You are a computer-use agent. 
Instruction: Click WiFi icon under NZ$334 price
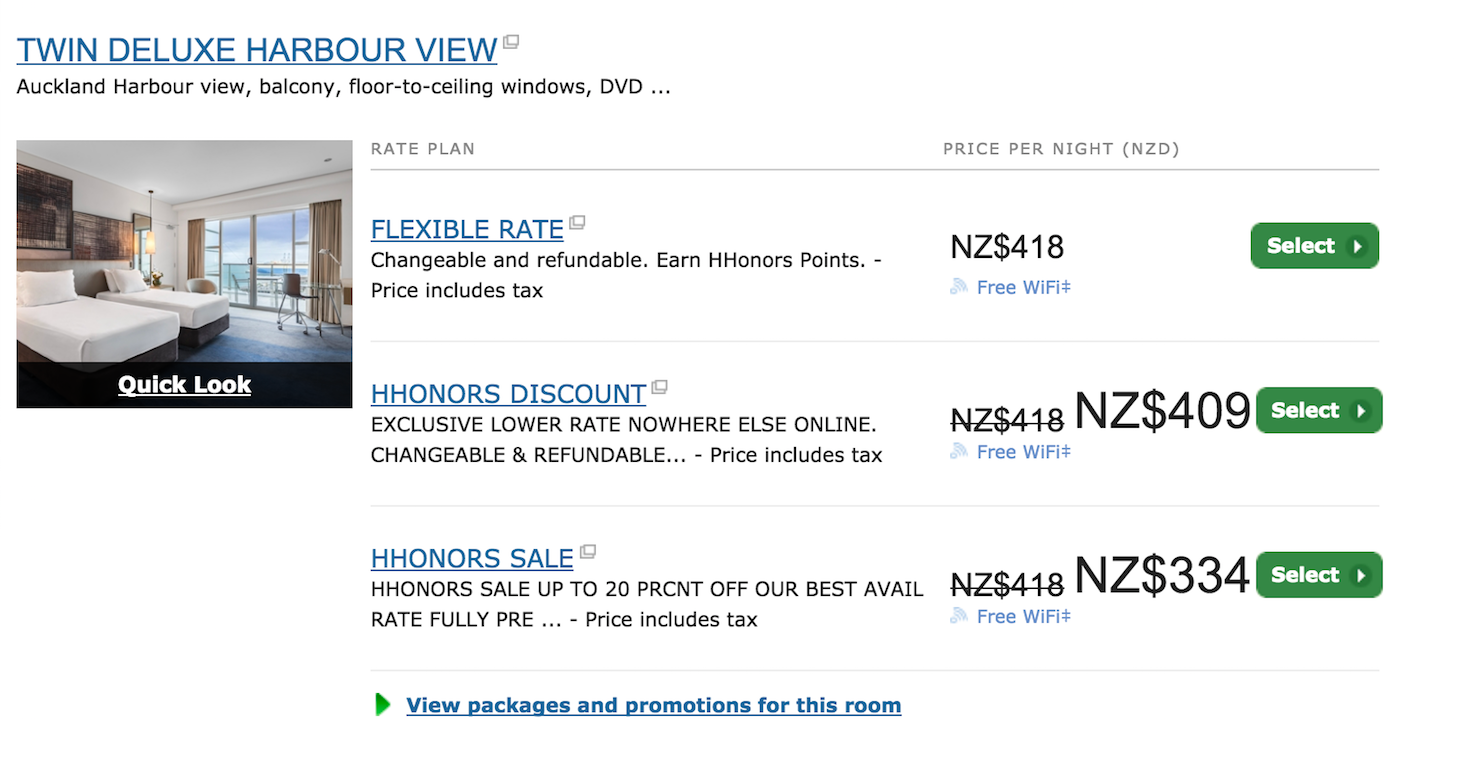(959, 616)
